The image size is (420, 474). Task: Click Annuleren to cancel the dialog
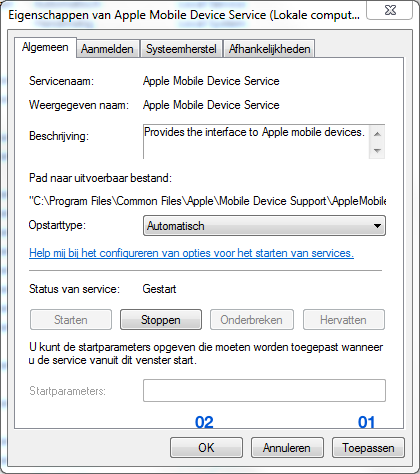[287, 448]
